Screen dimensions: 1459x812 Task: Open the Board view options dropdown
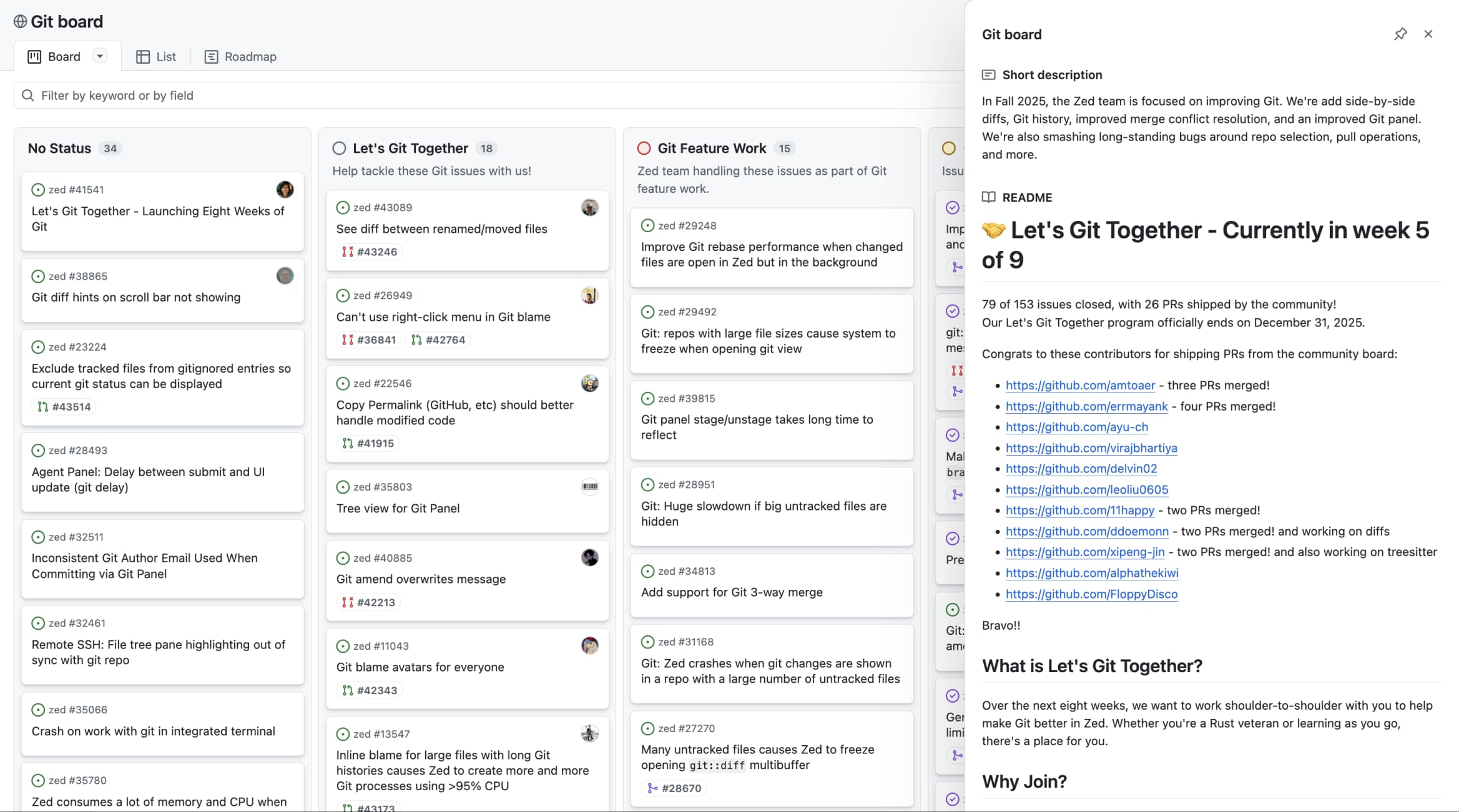click(100, 56)
